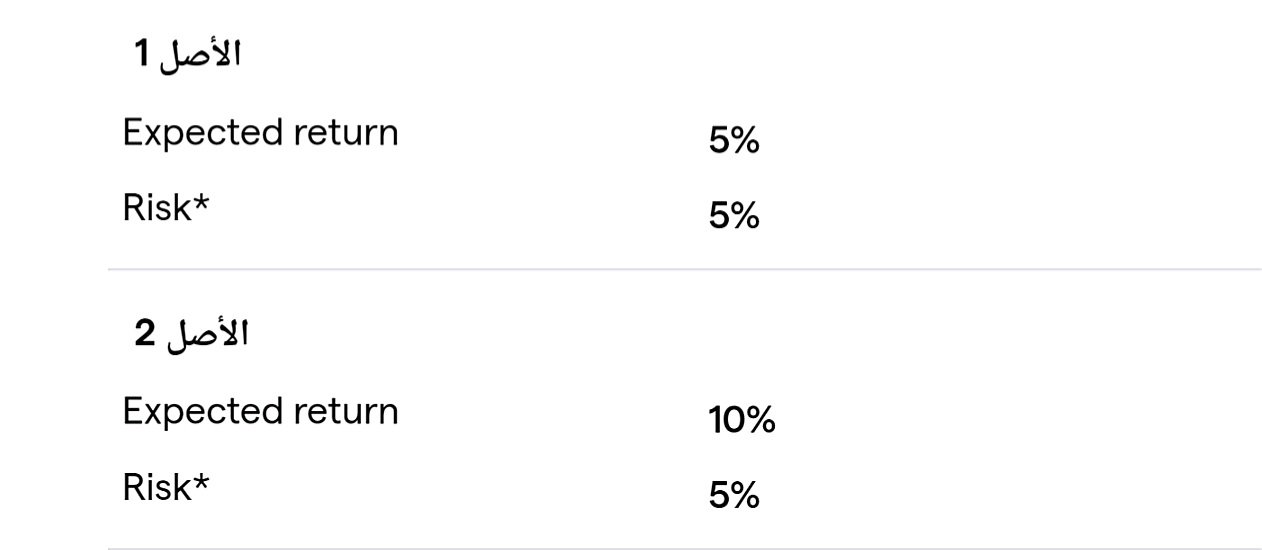Click the divider line below Asset 2's risk row
Viewport: 1262px width, 550px height.
684,548
